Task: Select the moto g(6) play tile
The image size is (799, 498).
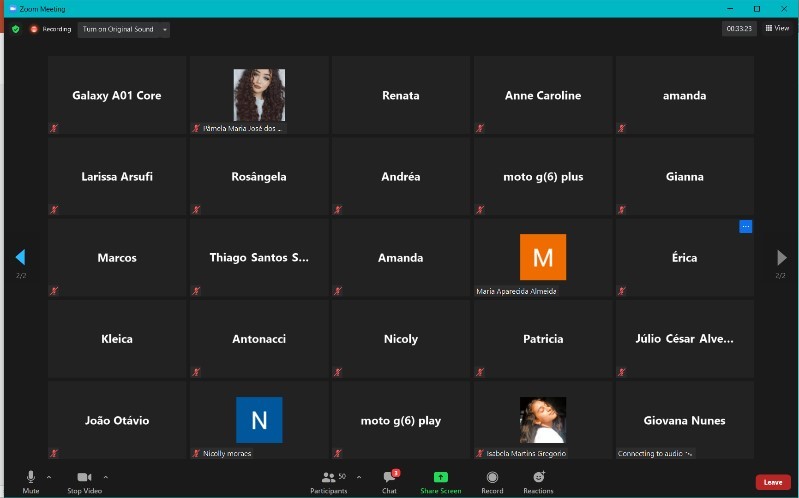Action: point(401,420)
